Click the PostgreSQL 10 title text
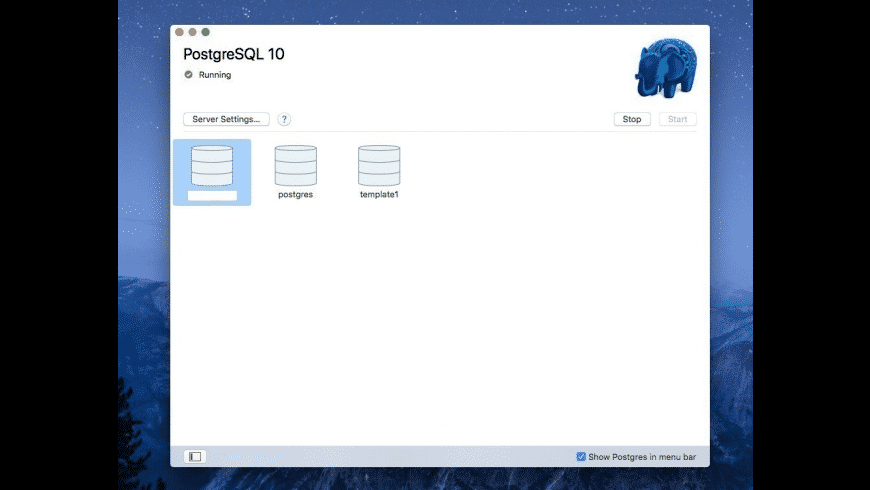 coord(234,54)
